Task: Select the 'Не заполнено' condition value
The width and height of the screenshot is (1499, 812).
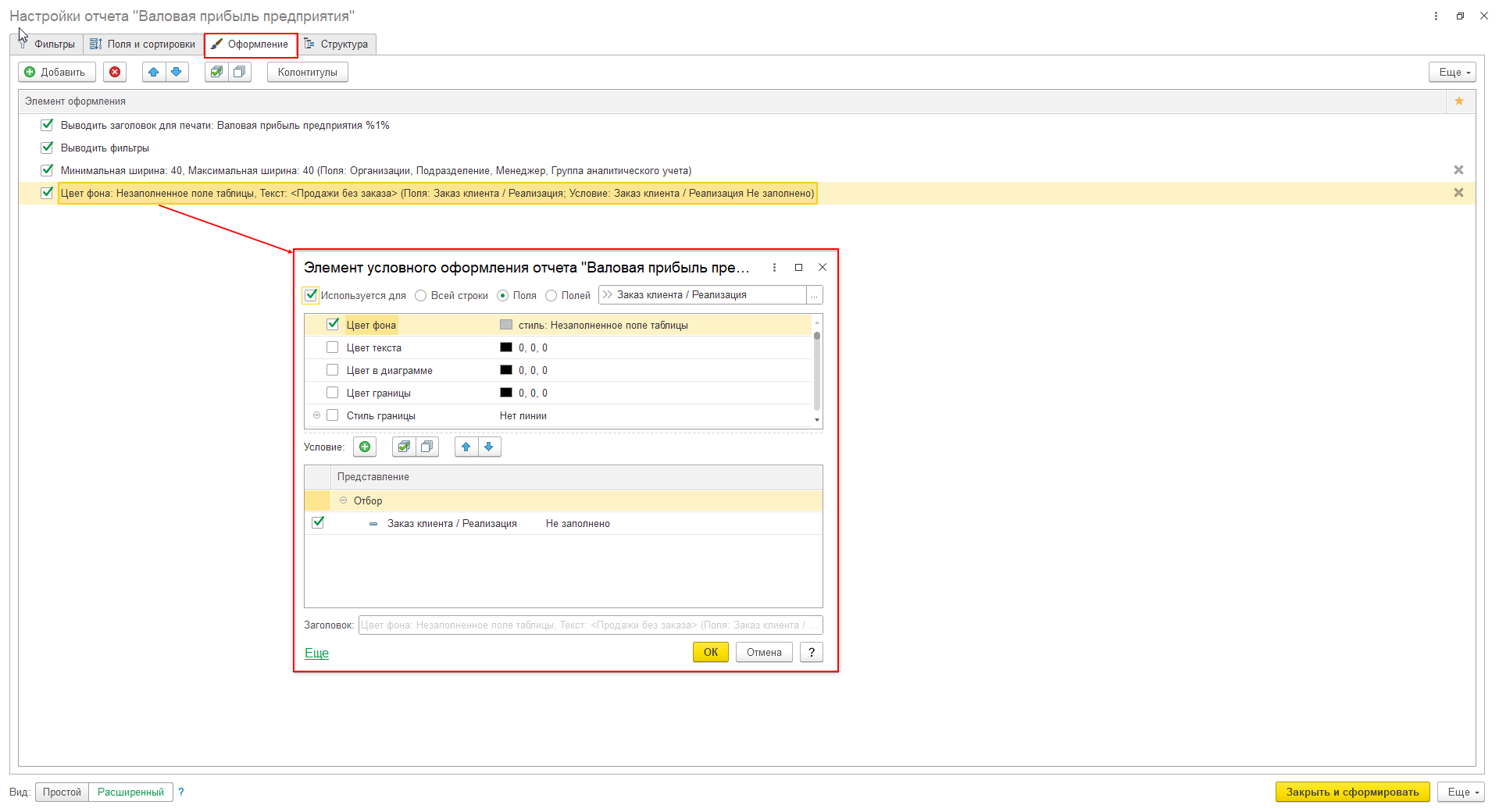Action: [577, 523]
